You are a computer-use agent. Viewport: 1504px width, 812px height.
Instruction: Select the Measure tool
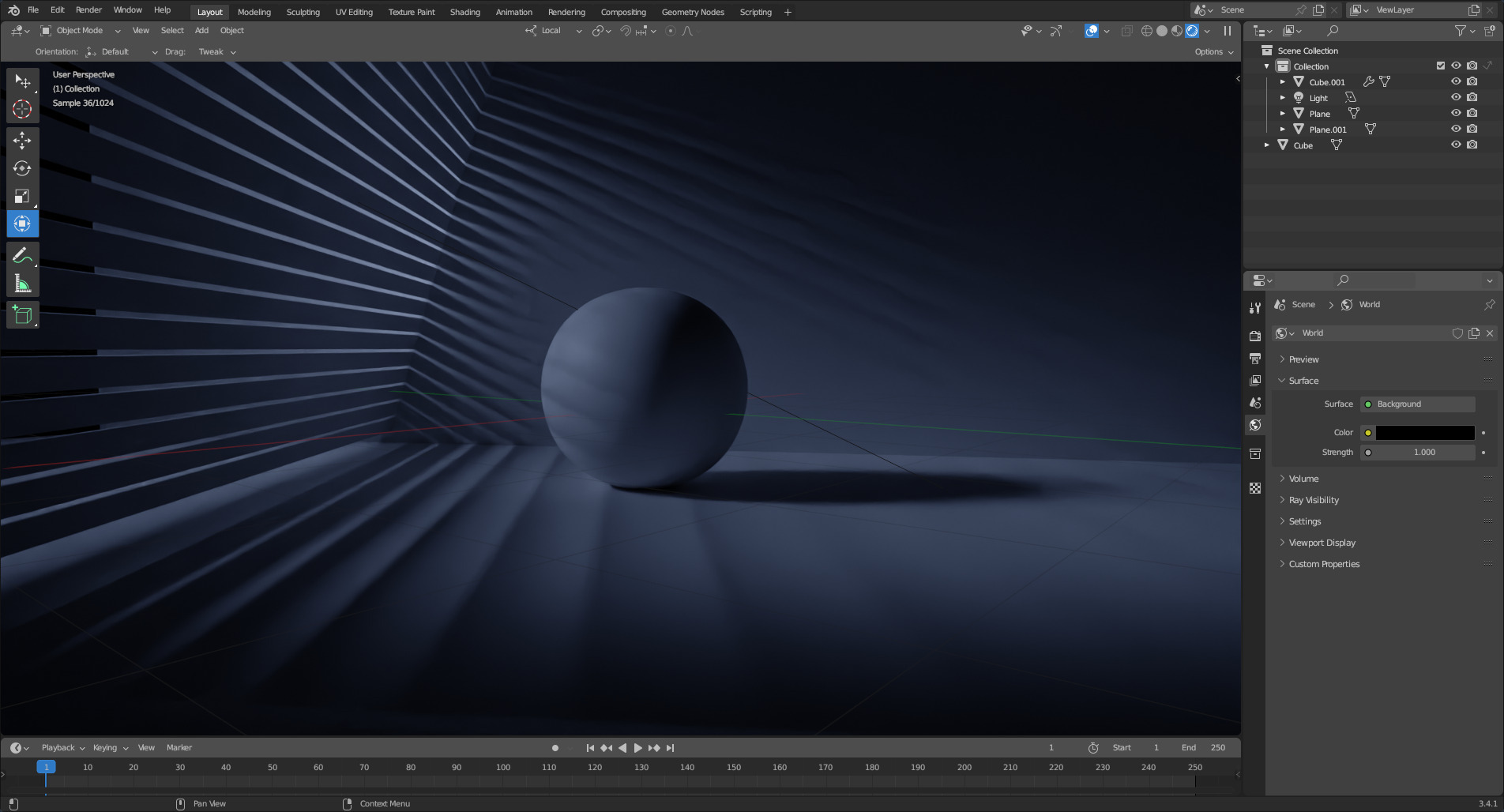(x=22, y=284)
